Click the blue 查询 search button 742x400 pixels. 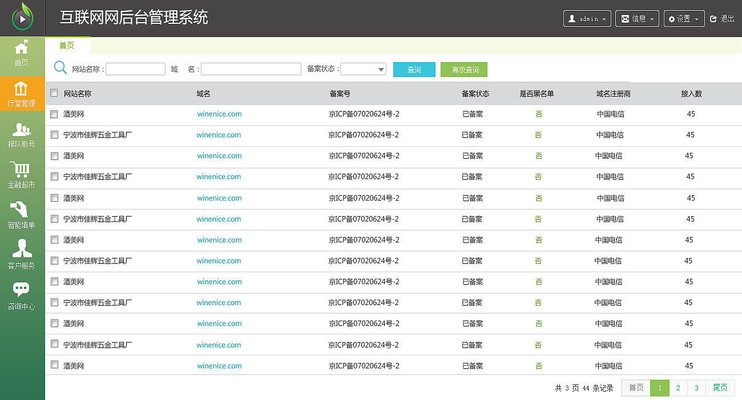pyautogui.click(x=414, y=69)
